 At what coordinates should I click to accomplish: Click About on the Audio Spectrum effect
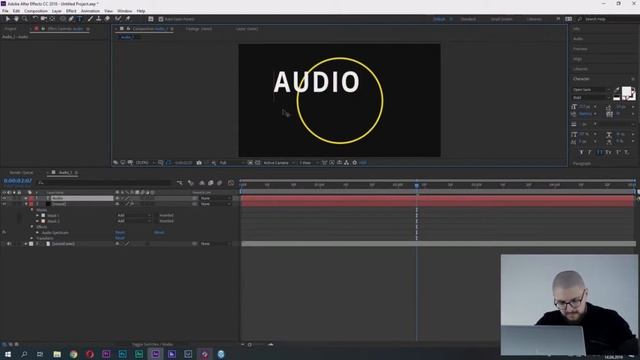(159, 233)
